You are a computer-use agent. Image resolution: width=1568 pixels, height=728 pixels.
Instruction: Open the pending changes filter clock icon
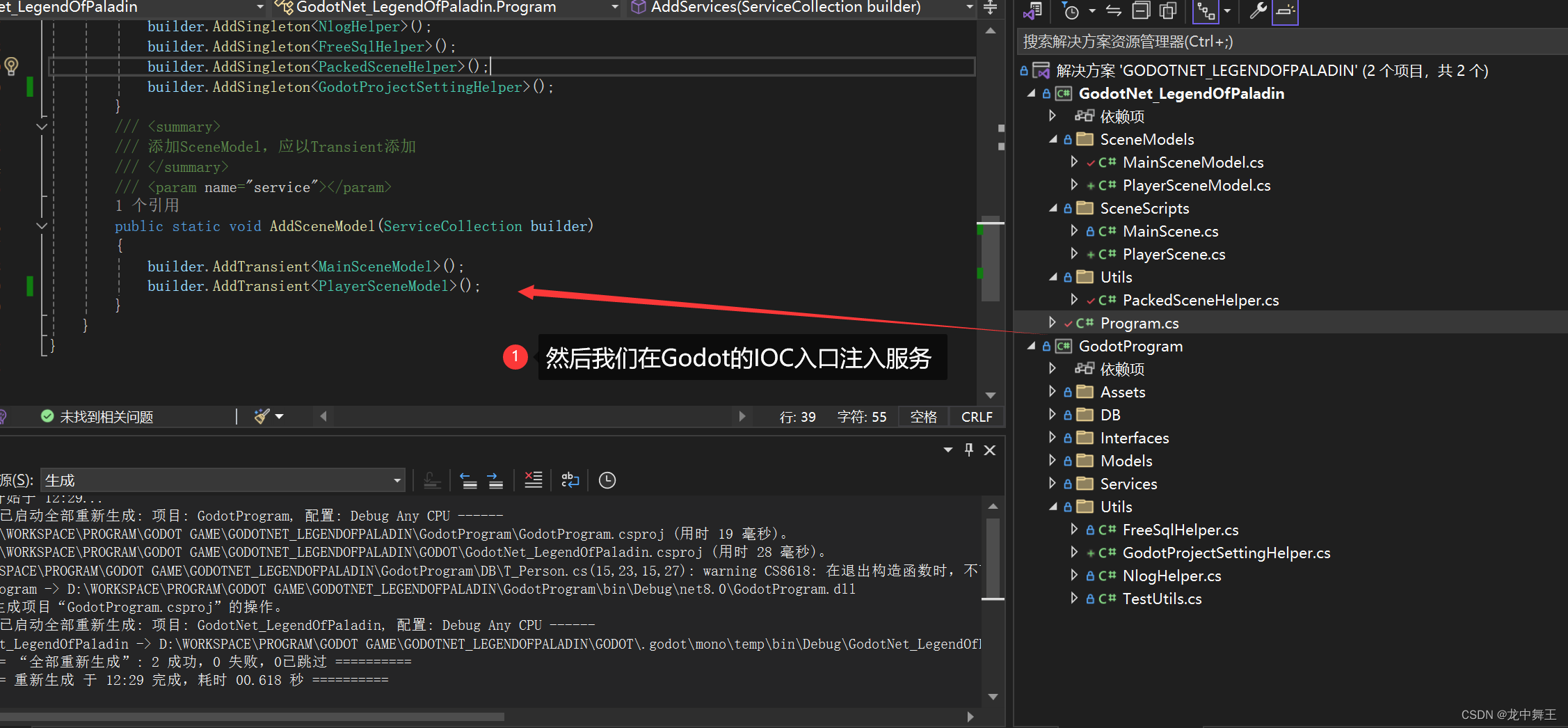1071,11
